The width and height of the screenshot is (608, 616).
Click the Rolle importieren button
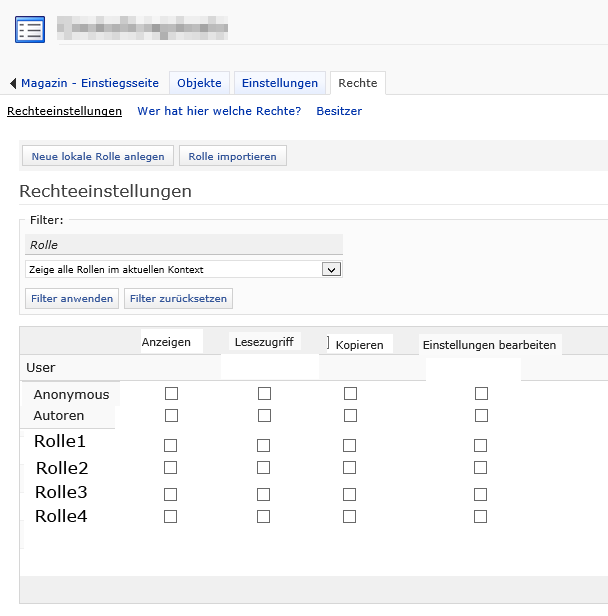[233, 156]
